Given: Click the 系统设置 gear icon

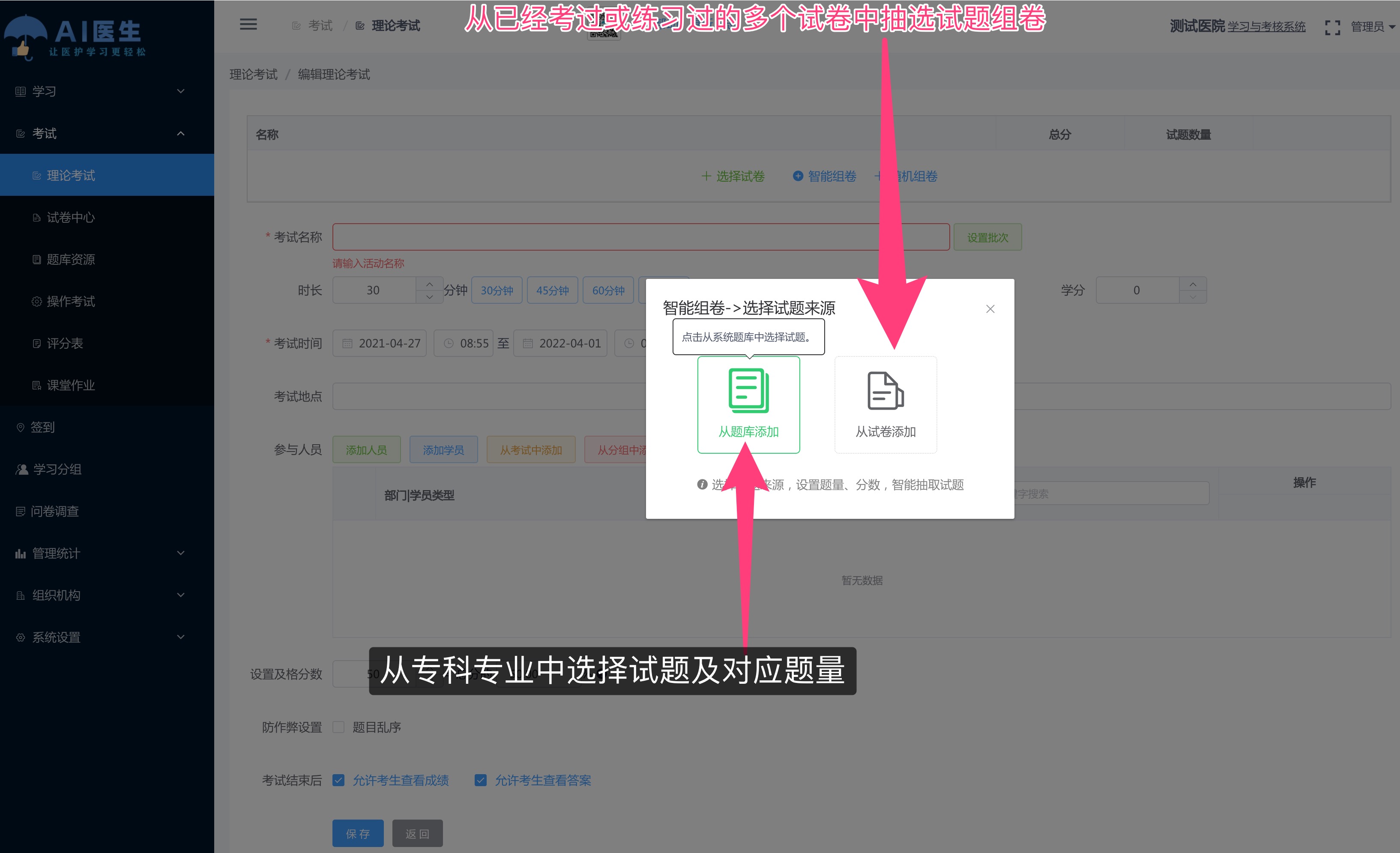Looking at the screenshot, I should tap(21, 637).
